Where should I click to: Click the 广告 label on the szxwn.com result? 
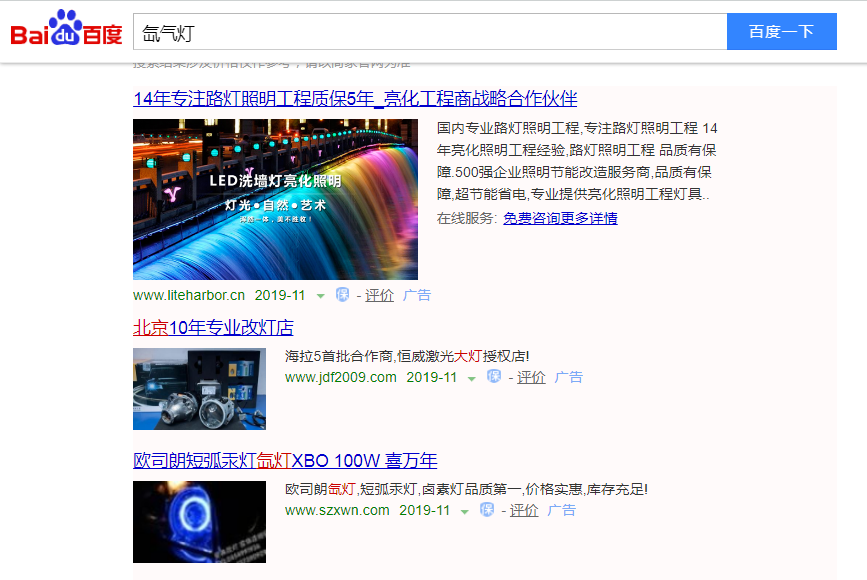(x=562, y=510)
